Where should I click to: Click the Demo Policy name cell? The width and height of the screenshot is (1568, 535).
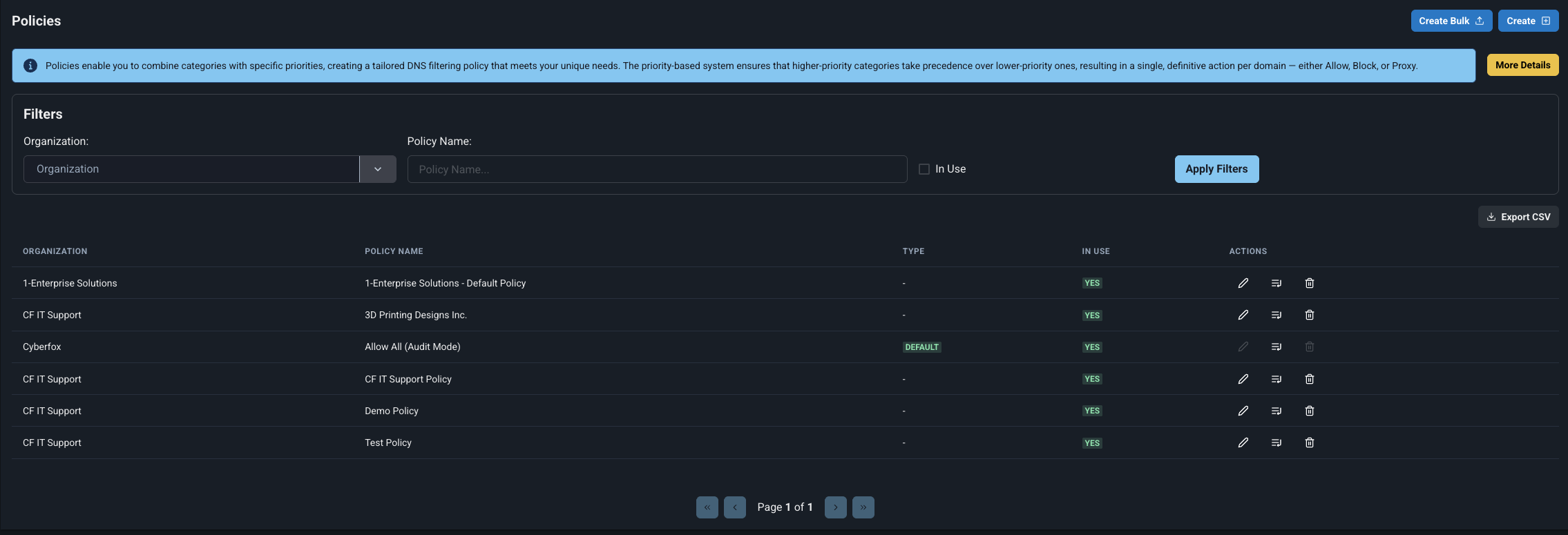pyautogui.click(x=392, y=411)
